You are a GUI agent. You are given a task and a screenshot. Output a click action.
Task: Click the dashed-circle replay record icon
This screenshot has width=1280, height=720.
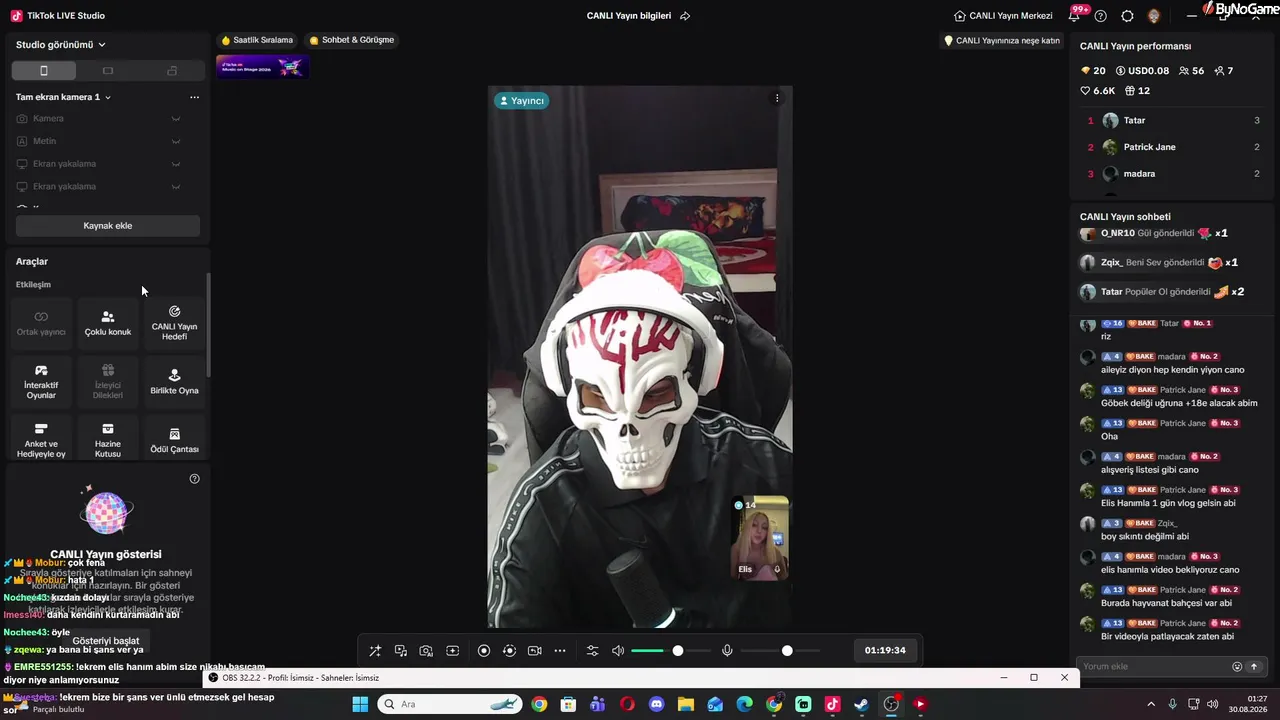point(509,651)
